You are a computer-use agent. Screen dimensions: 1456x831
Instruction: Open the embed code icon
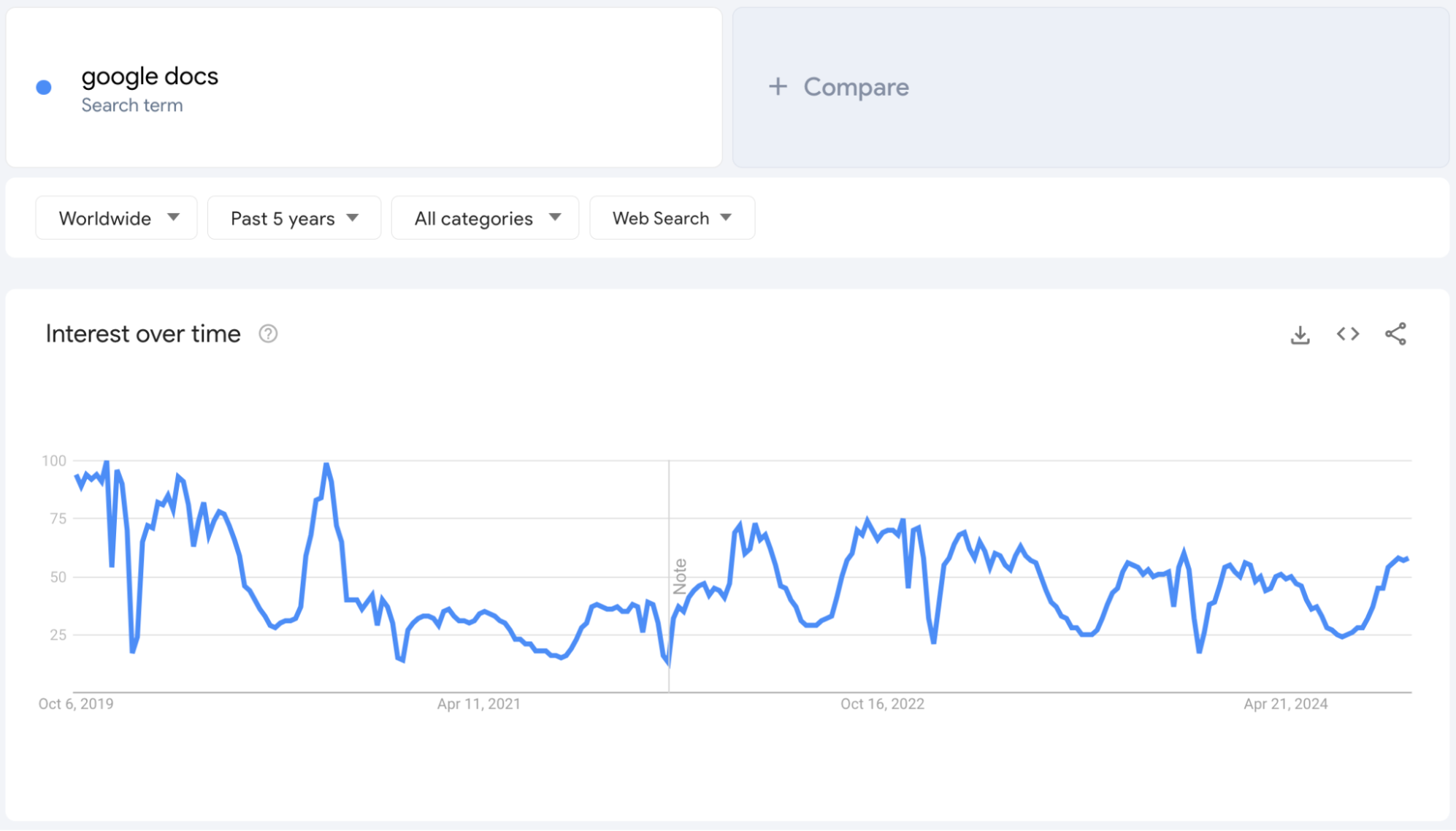tap(1348, 334)
